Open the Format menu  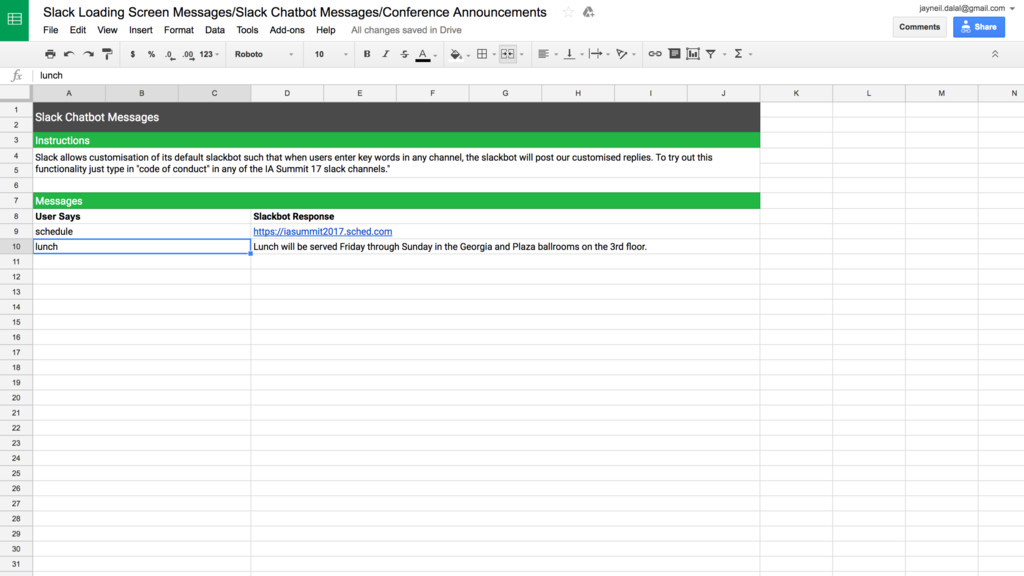[x=178, y=30]
